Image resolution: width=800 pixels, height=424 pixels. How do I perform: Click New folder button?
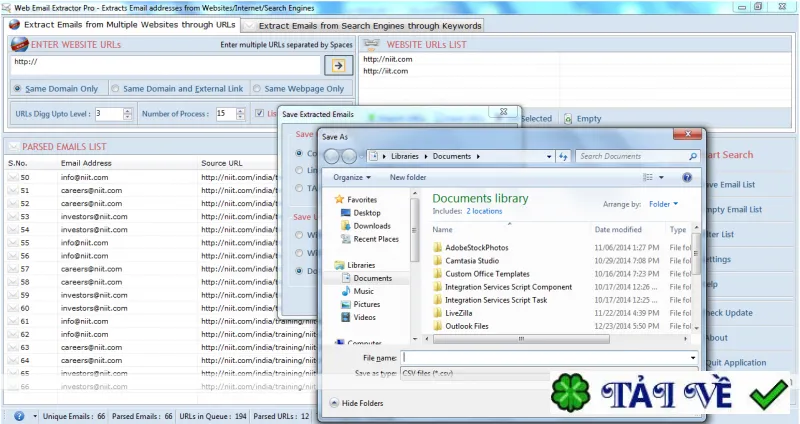pyautogui.click(x=408, y=177)
